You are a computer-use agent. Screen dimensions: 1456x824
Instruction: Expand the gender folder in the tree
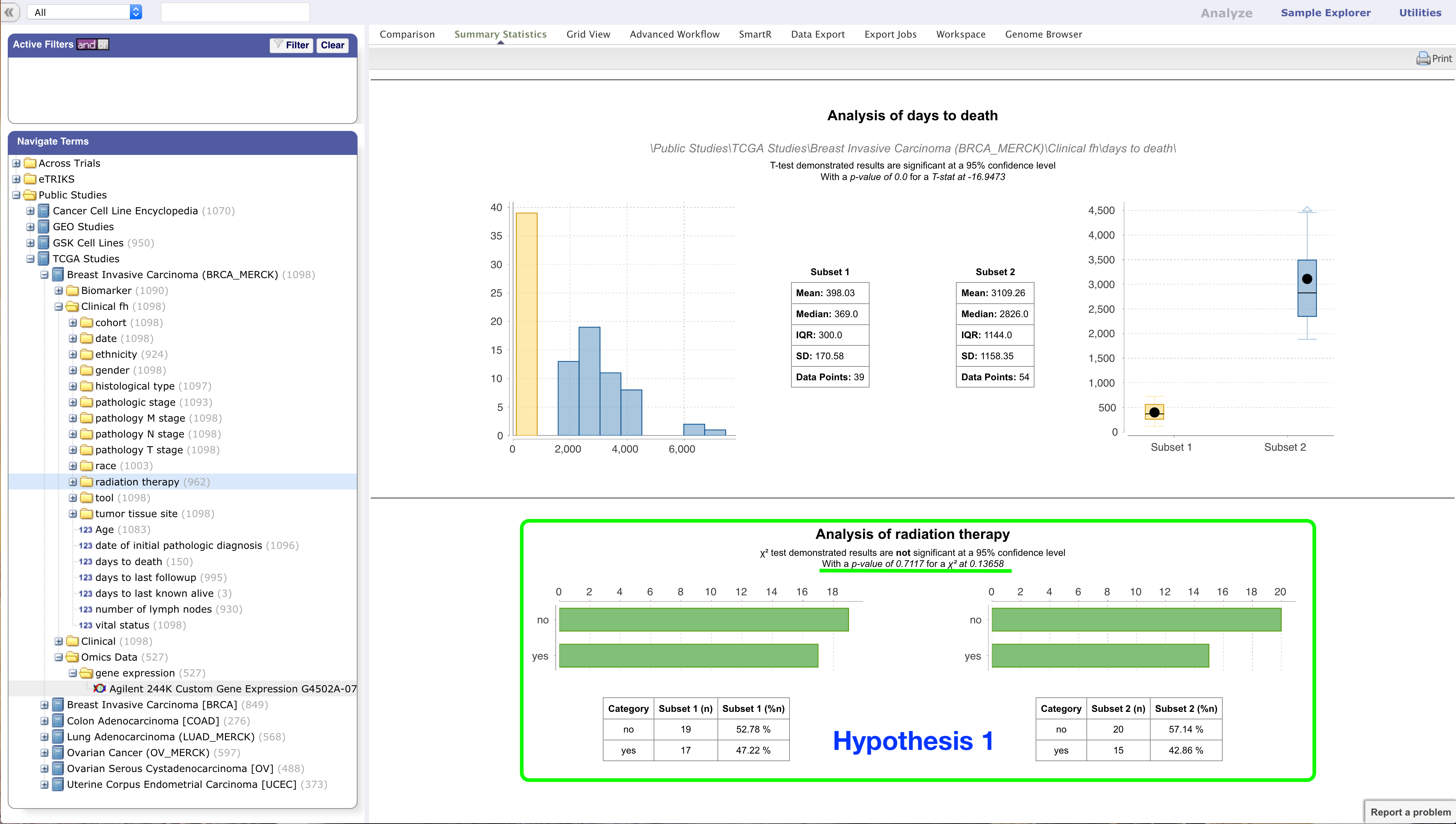(x=73, y=370)
